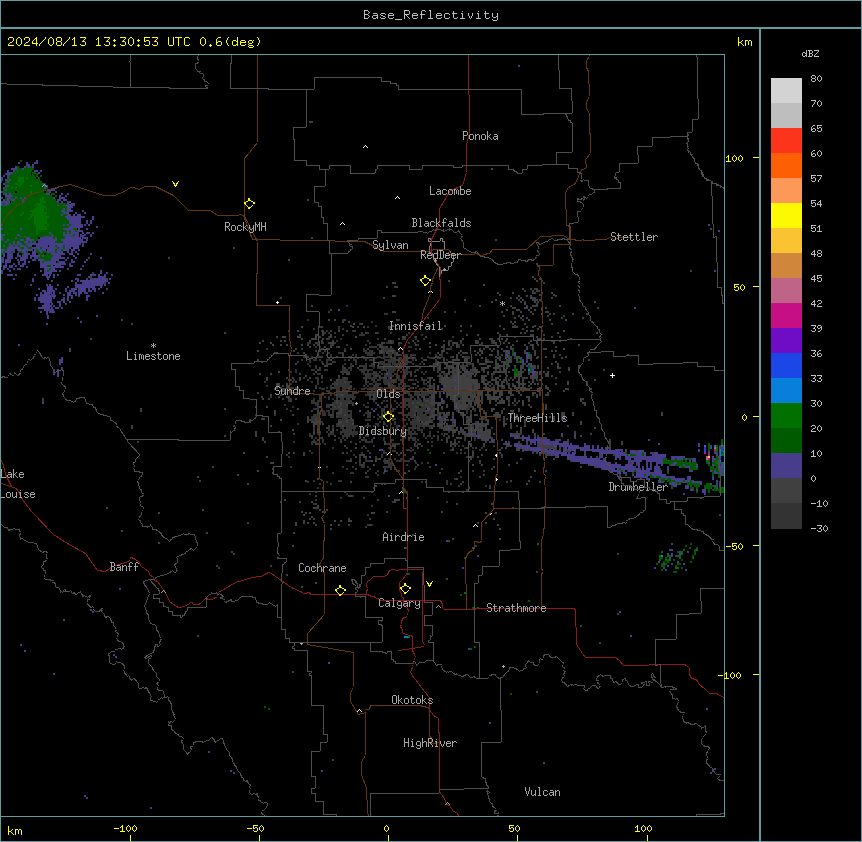Click the yellow marker south of Cochrane
This screenshot has width=862, height=842.
coord(340,590)
